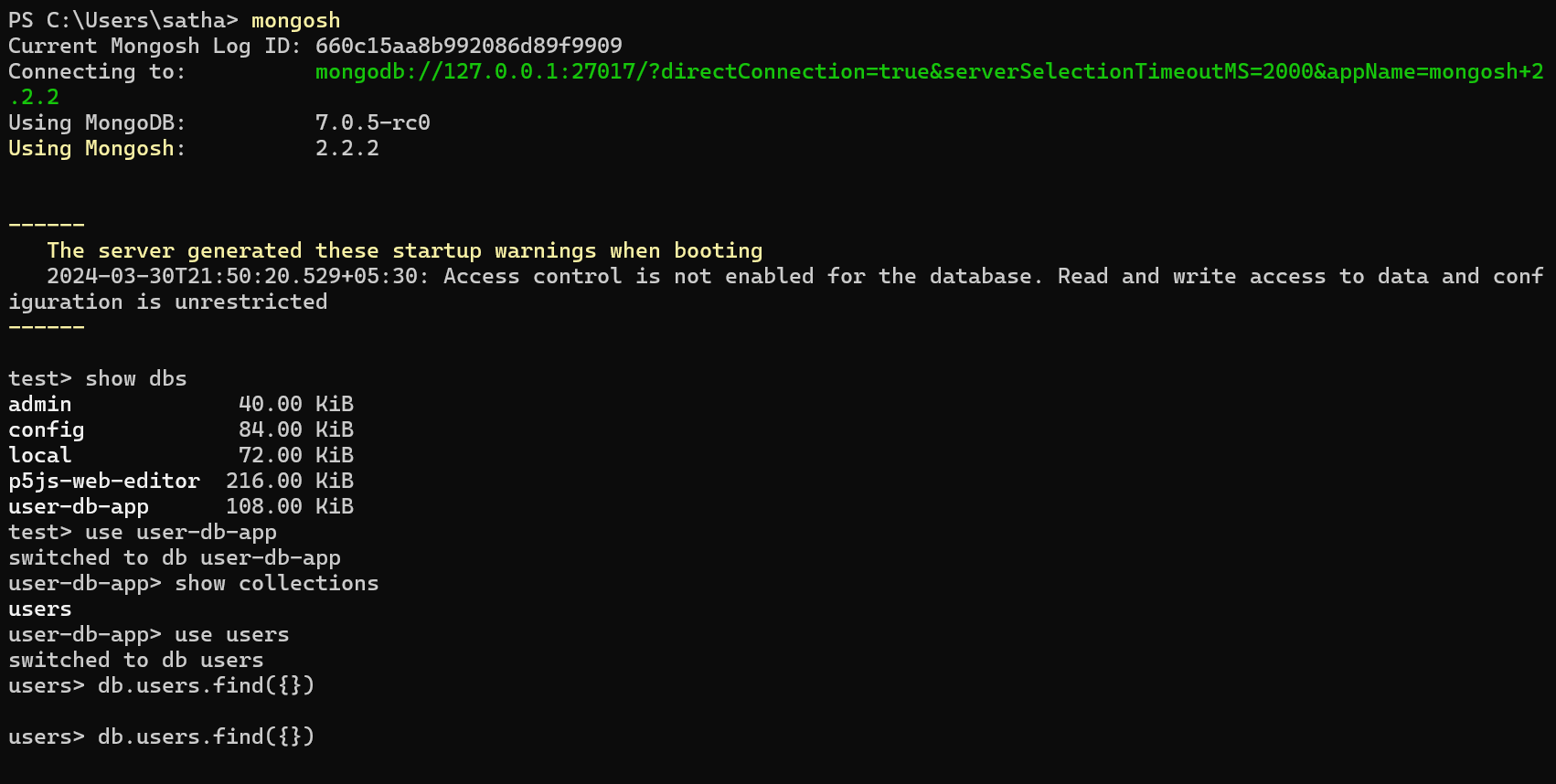This screenshot has width=1556, height=784.
Task: Click the p5js-web-editor database name
Action: tap(103, 482)
